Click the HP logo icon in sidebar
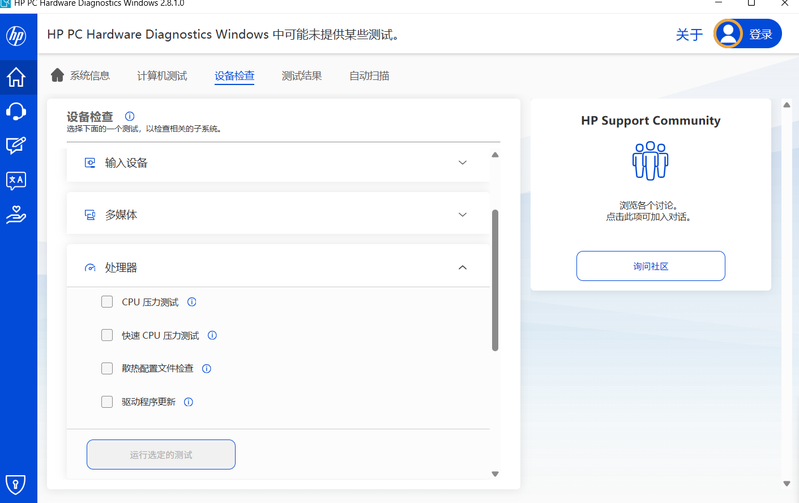 point(16,36)
